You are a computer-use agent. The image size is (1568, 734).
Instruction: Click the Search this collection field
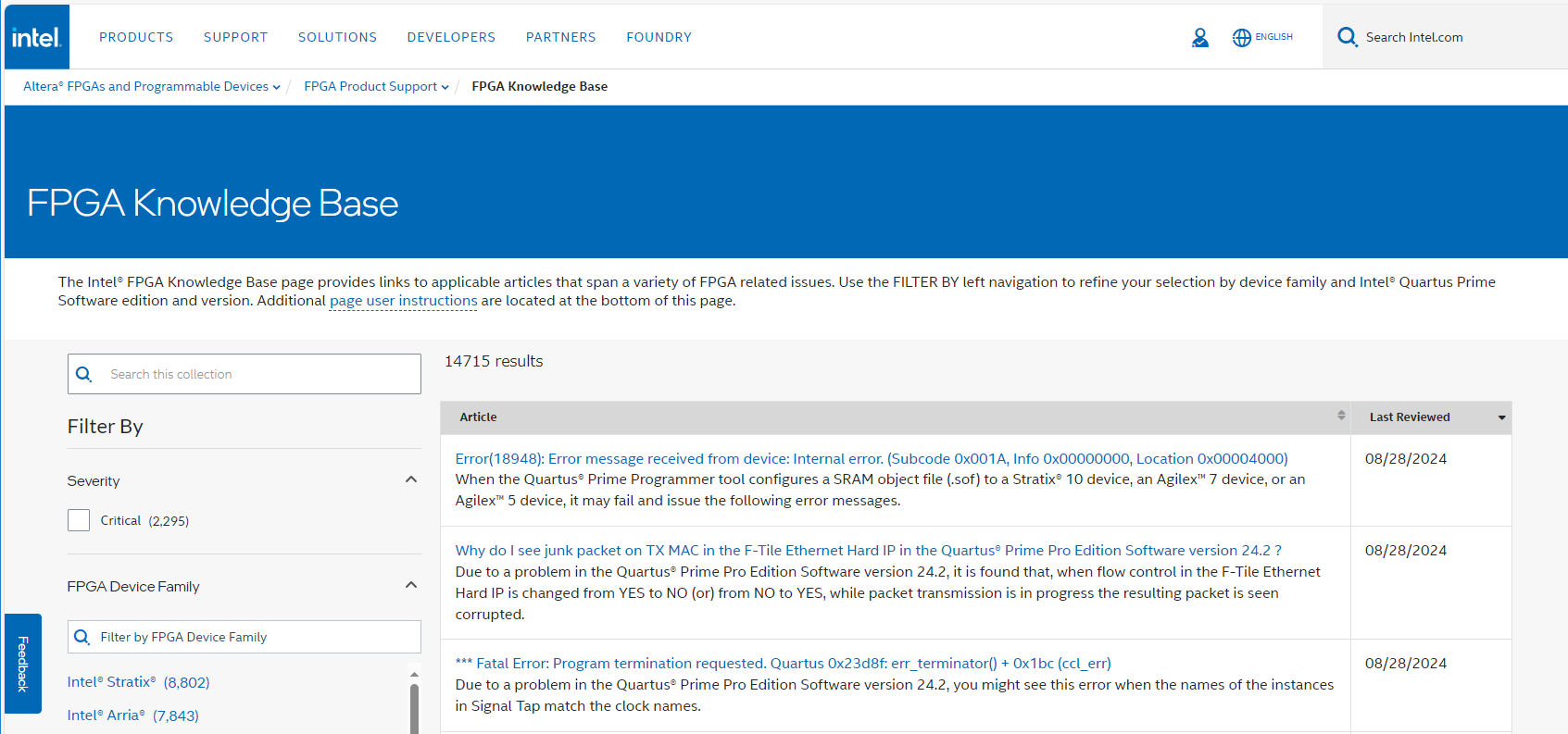[x=245, y=374]
